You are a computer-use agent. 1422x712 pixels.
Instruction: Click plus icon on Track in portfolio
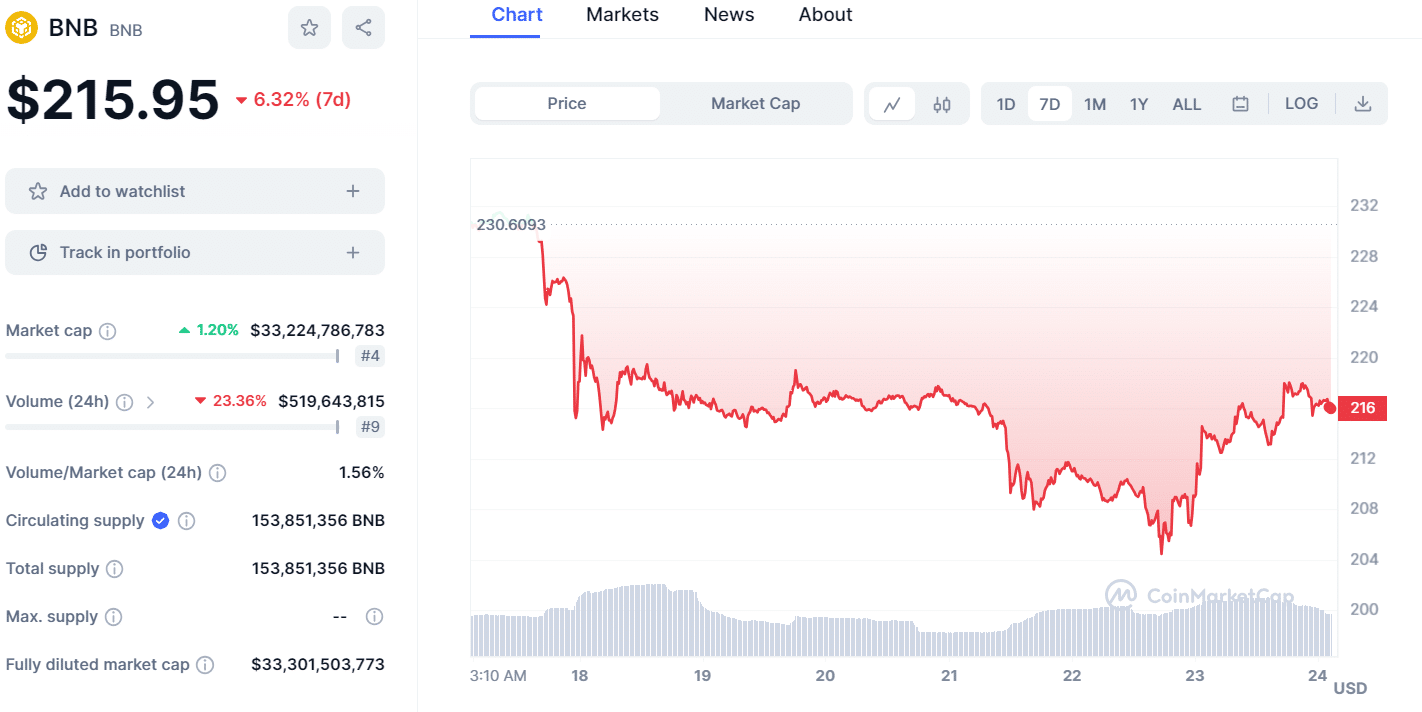[353, 253]
